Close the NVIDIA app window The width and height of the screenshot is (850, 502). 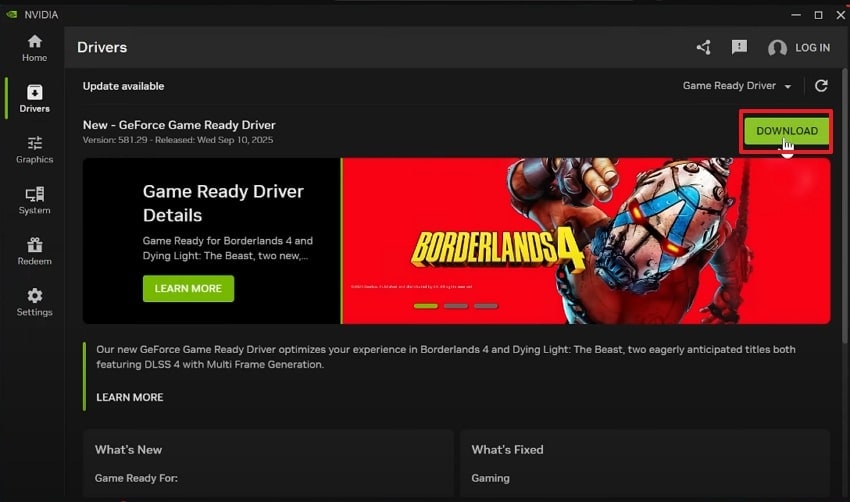(x=840, y=15)
